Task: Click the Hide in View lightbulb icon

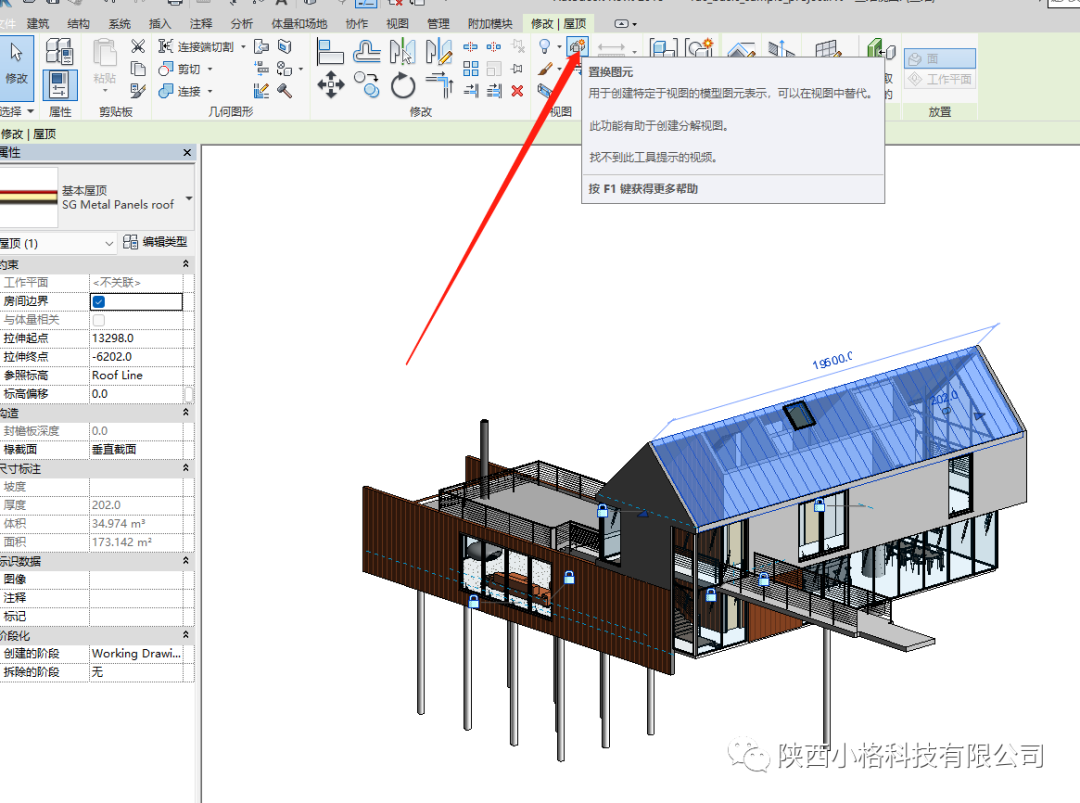Action: click(x=545, y=47)
